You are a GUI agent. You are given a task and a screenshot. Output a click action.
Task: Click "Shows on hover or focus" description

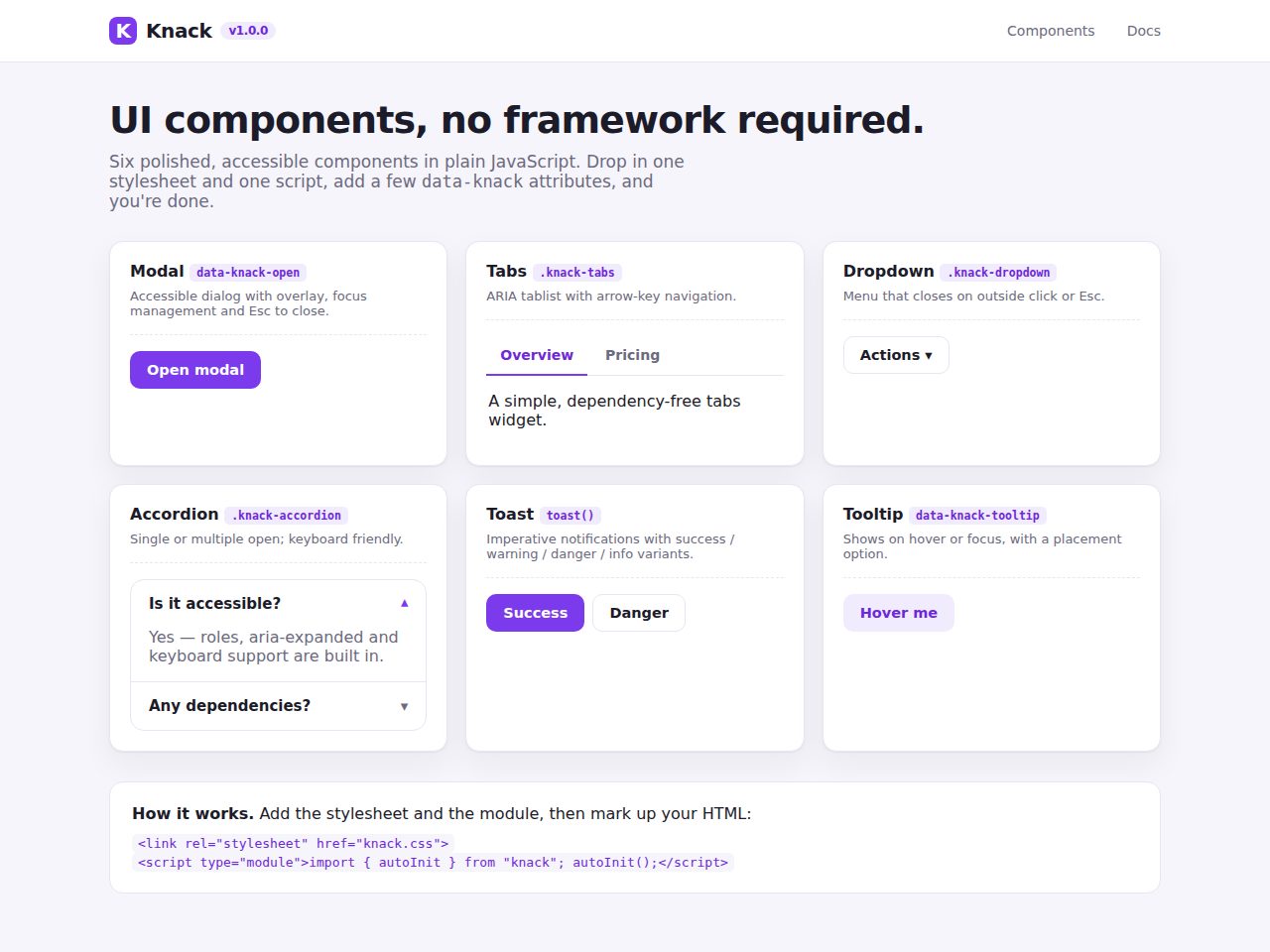(982, 546)
